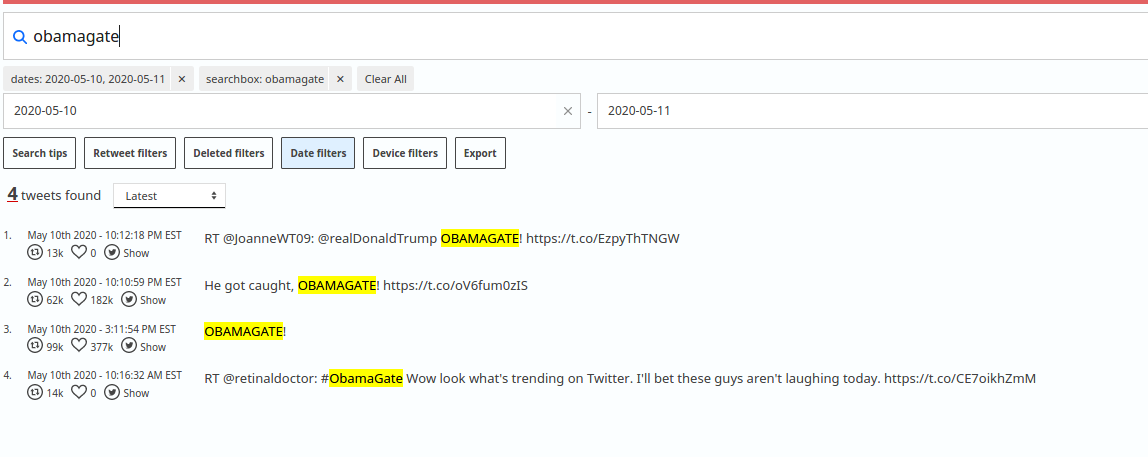
Task: Click Clear All filters
Action: [386, 79]
